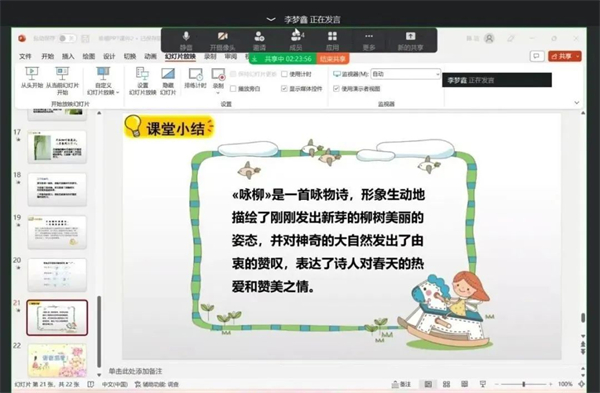Open 设置幻灯片放映 settings

142,73
